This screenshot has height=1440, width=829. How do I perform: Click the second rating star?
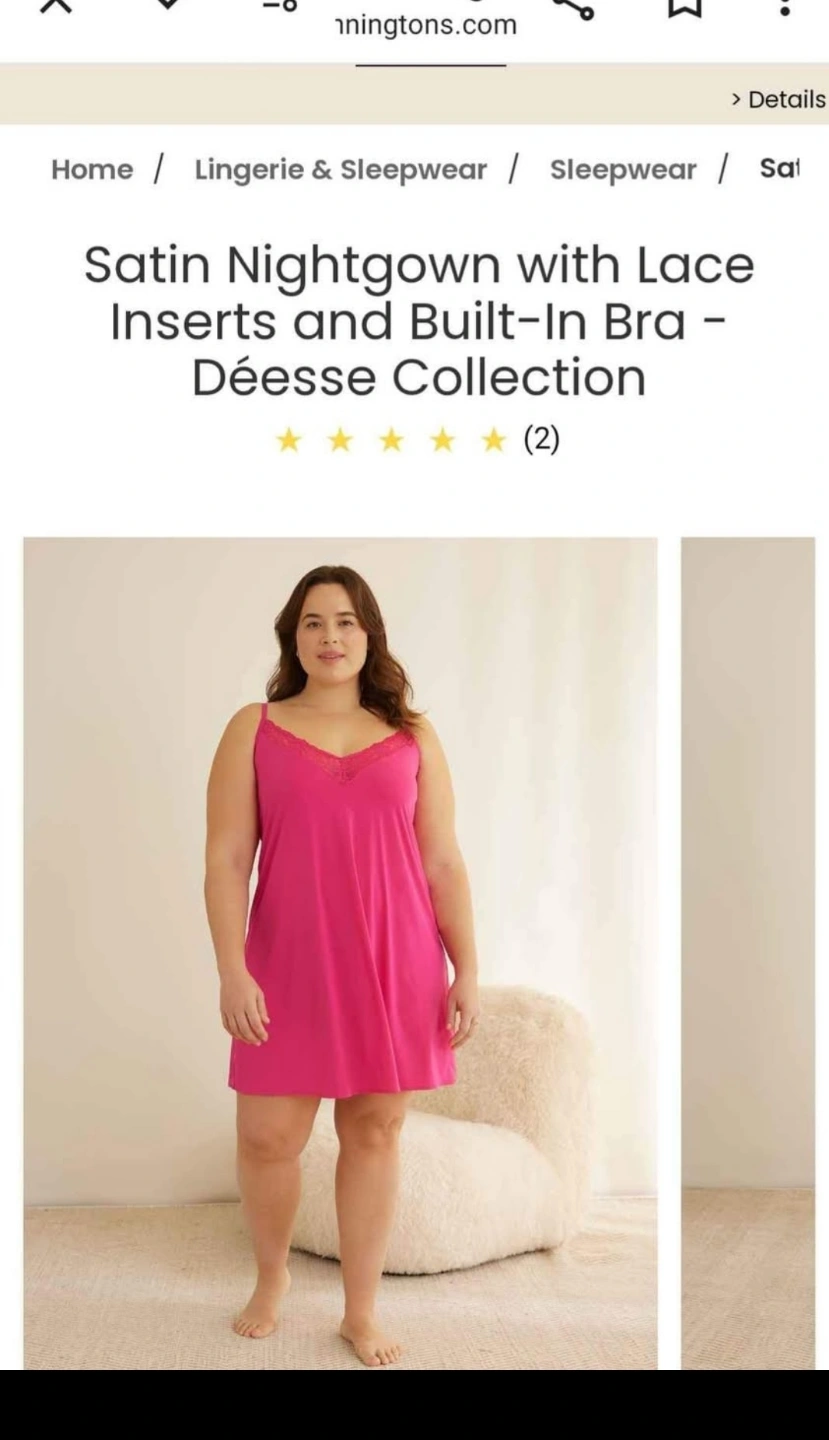(340, 439)
